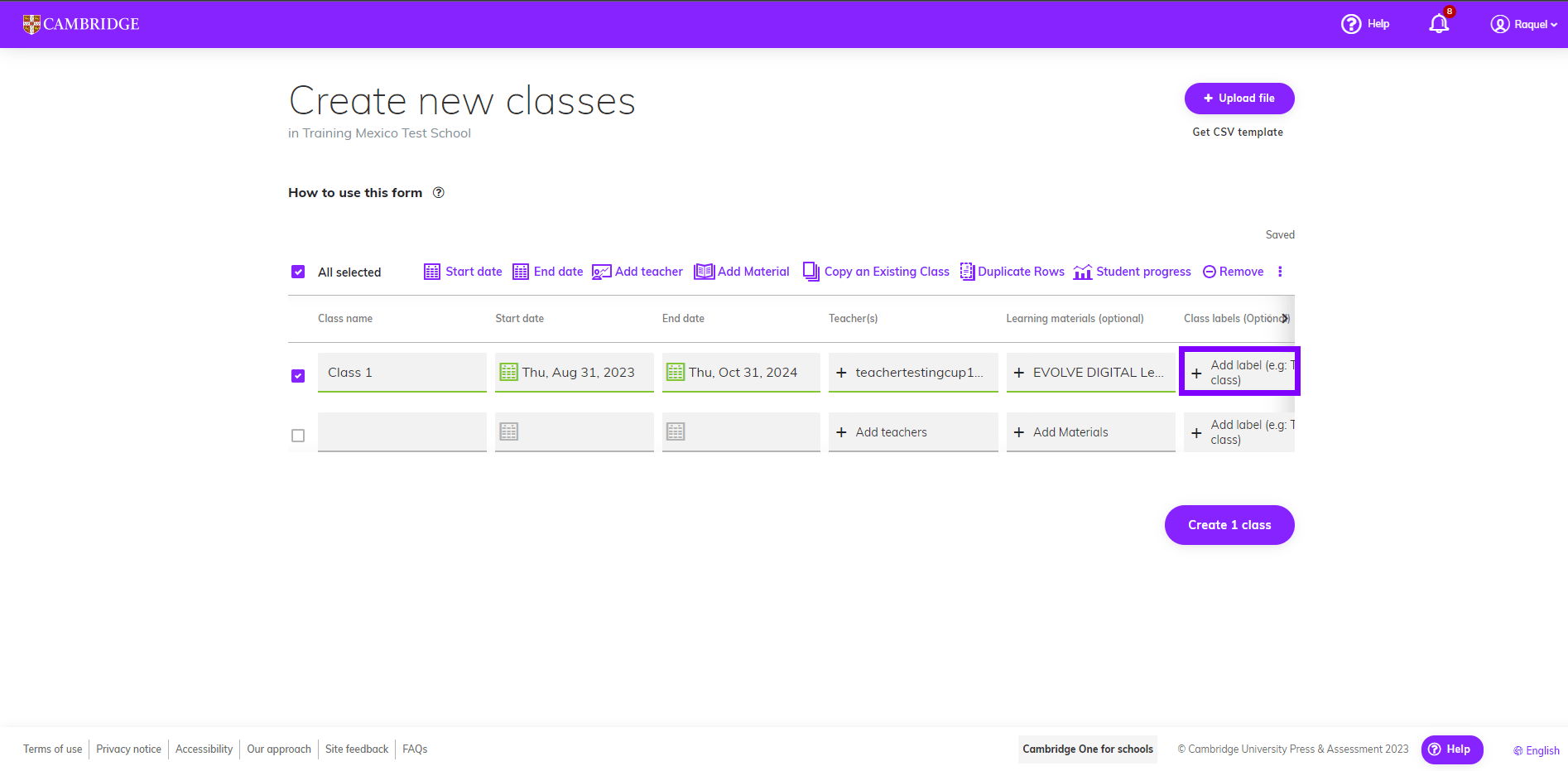
Task: Select the Start date toolbar icon
Action: [x=432, y=272]
